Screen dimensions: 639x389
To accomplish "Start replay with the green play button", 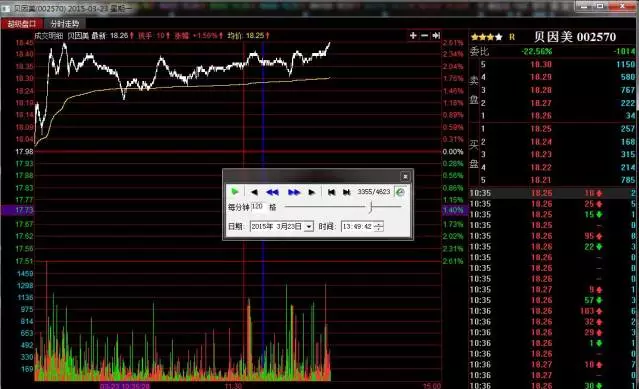I will 235,192.
